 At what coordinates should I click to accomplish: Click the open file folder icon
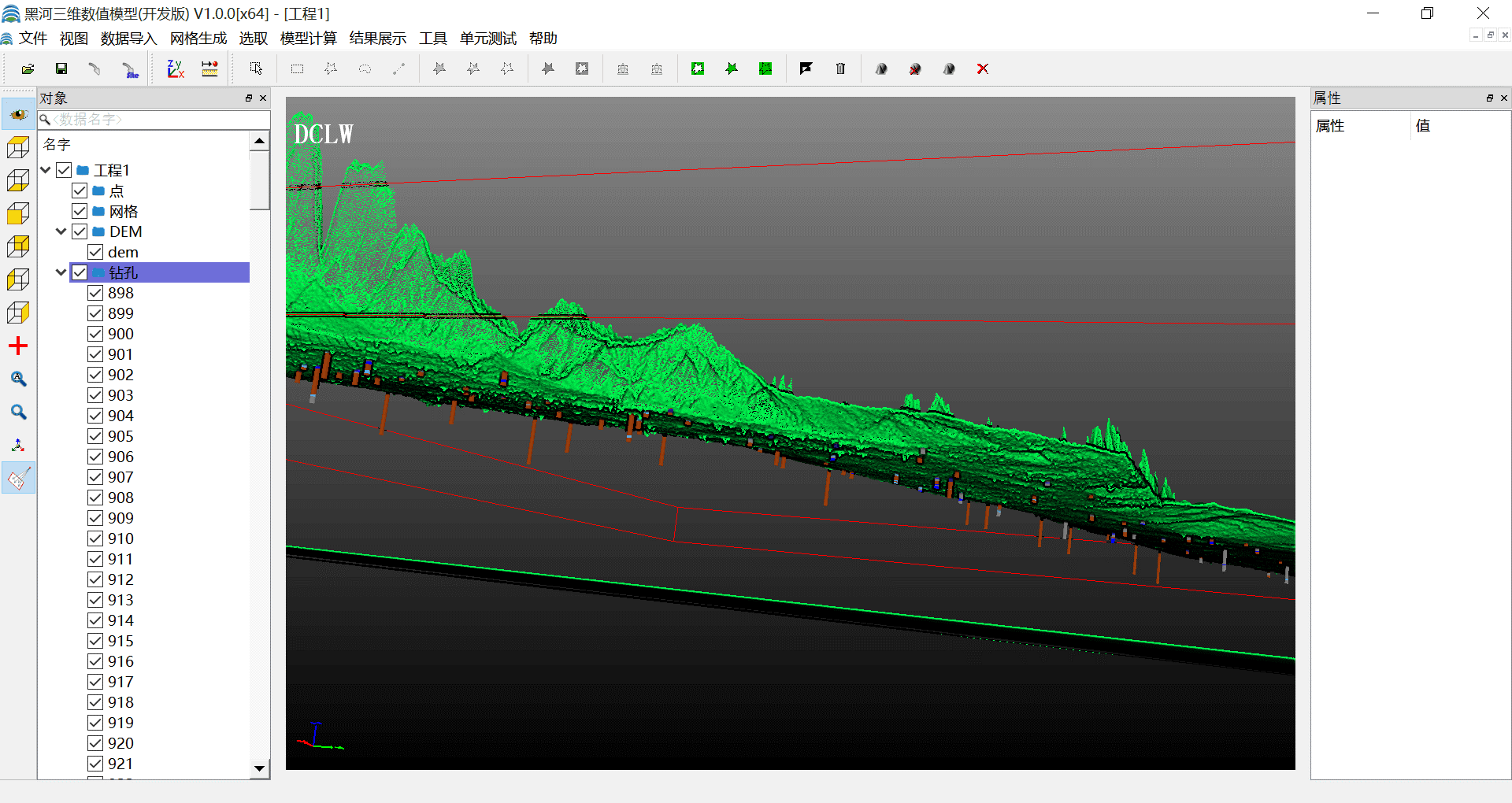coord(28,69)
